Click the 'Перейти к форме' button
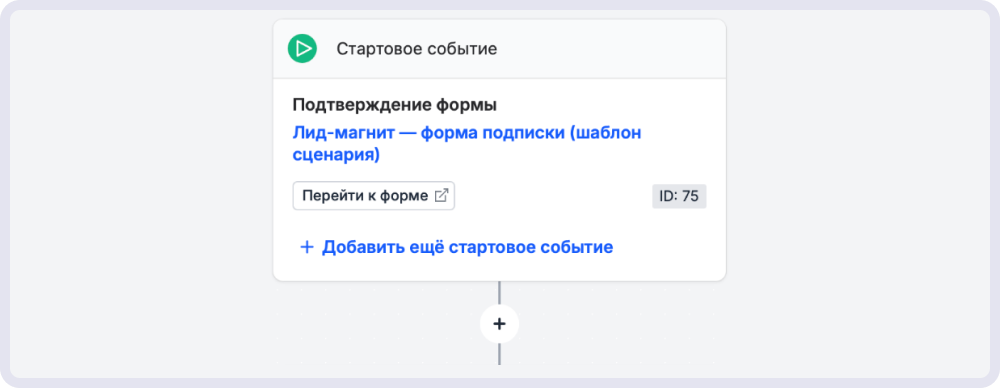This screenshot has height=388, width=1000. pyautogui.click(x=374, y=196)
